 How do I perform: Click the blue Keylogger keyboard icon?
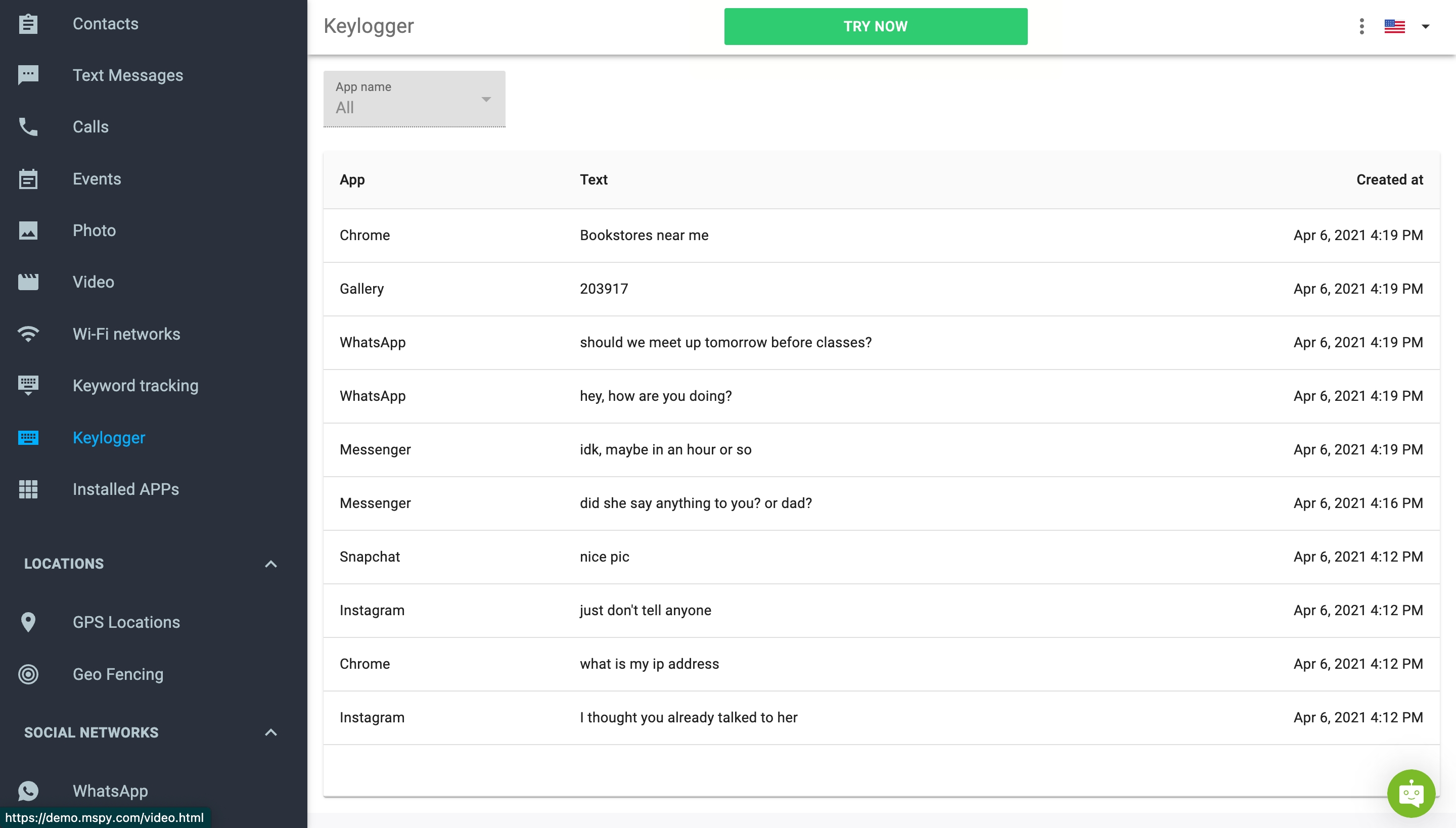pos(28,437)
